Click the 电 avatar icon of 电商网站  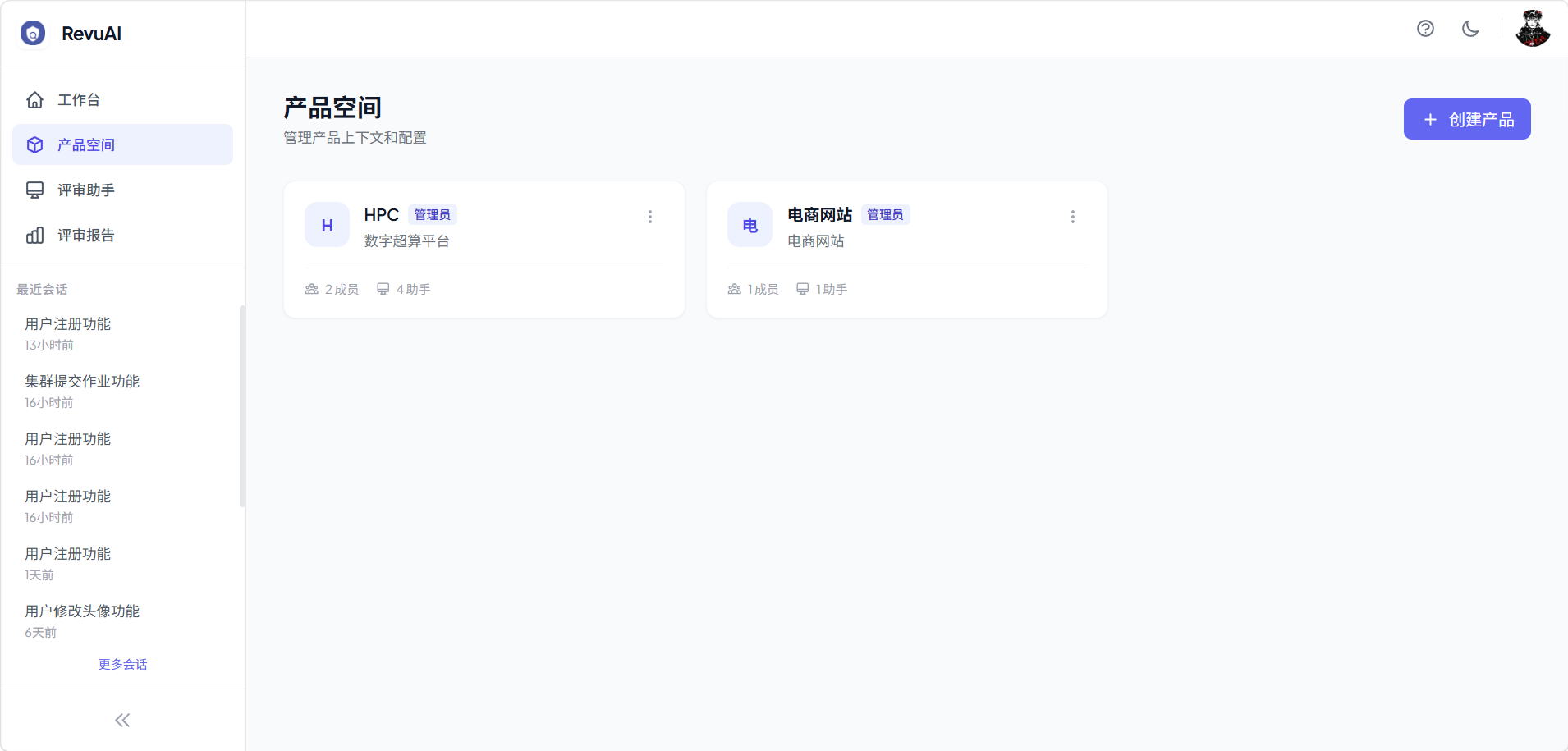coord(750,225)
